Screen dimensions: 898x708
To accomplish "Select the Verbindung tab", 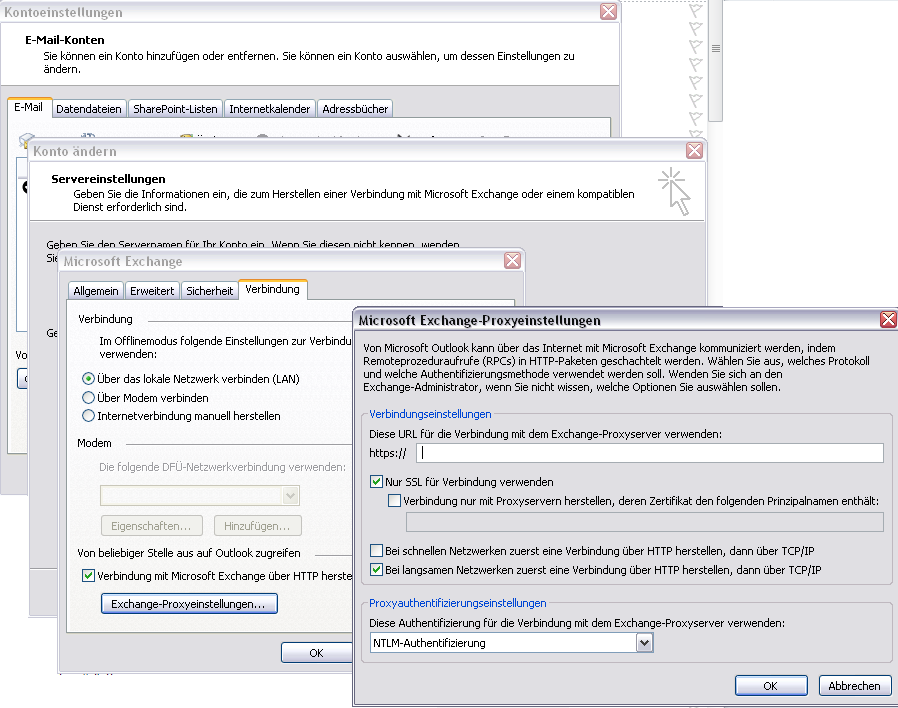I will point(273,289).
